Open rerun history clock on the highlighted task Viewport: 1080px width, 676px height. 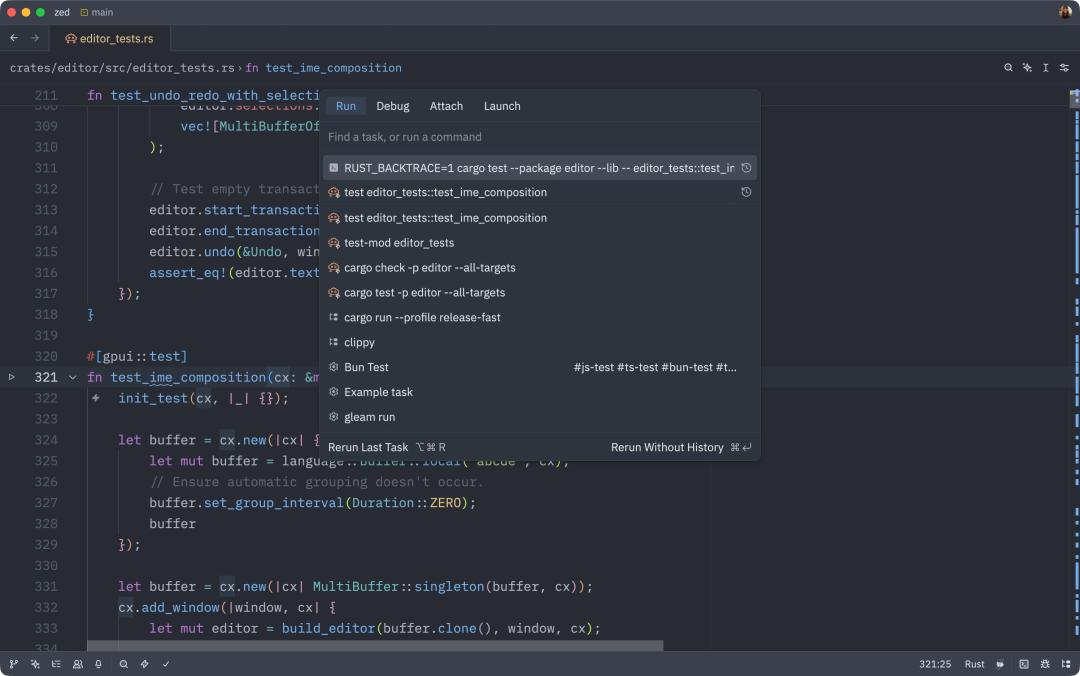[746, 167]
